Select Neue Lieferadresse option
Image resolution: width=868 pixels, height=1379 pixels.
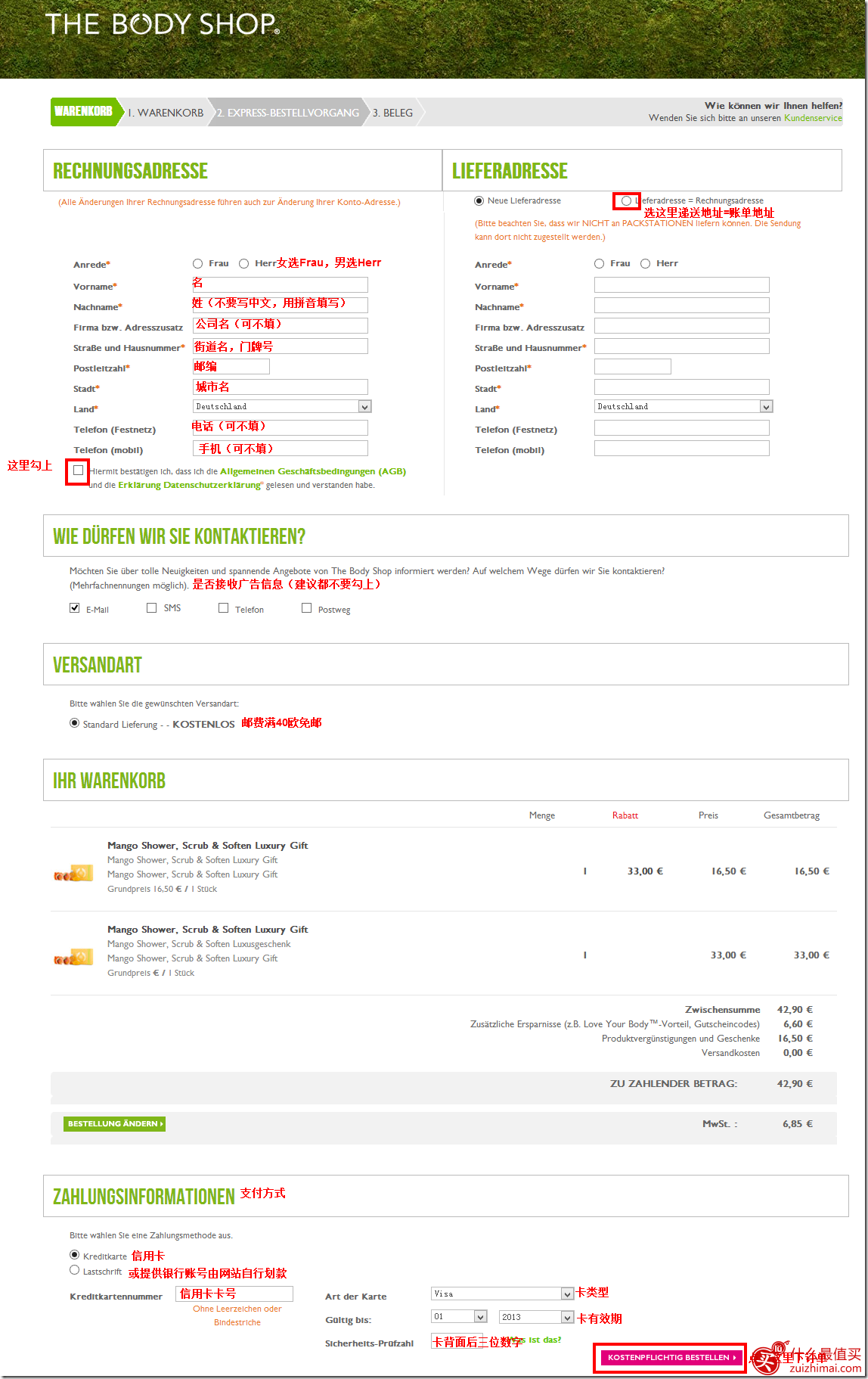tap(479, 200)
